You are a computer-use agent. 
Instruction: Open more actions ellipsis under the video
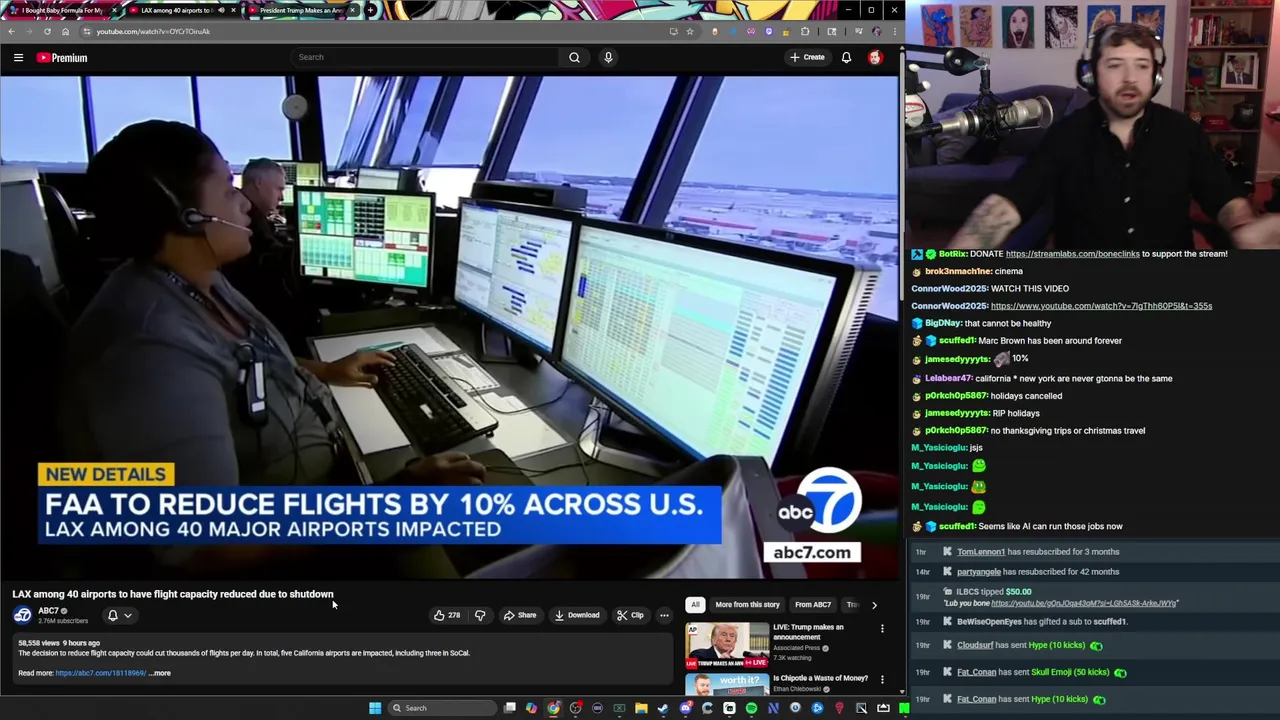pyautogui.click(x=664, y=615)
